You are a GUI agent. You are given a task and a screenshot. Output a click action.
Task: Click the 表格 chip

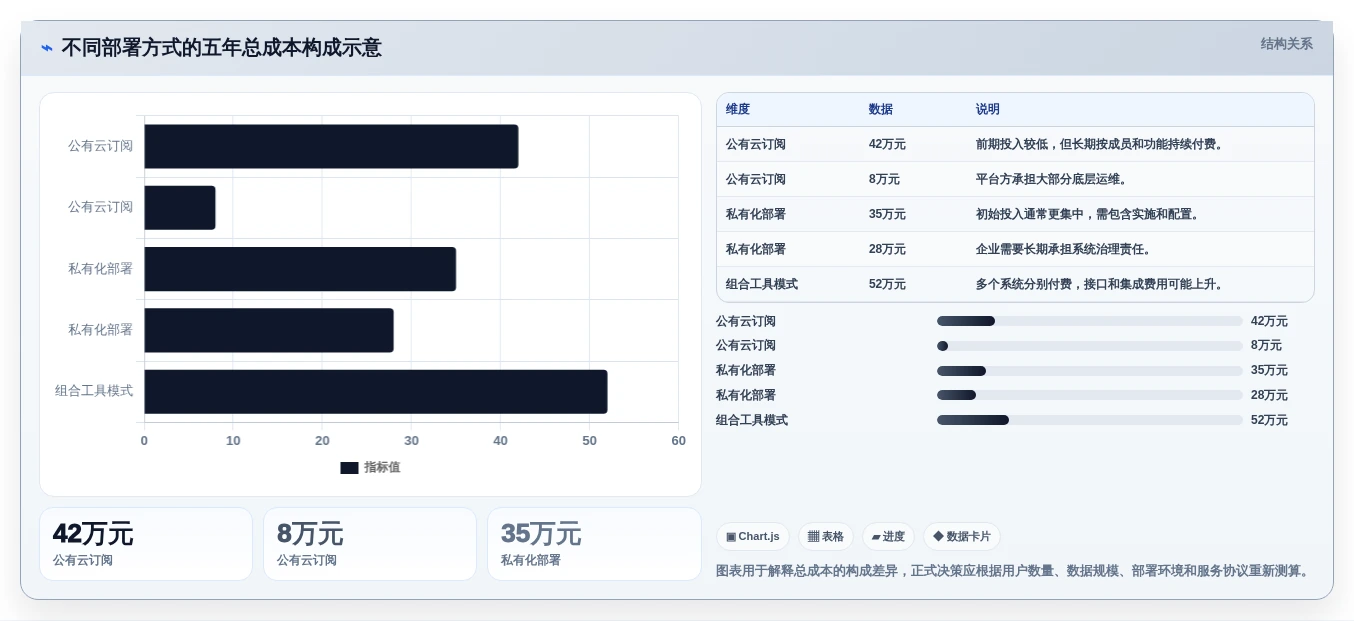click(825, 537)
